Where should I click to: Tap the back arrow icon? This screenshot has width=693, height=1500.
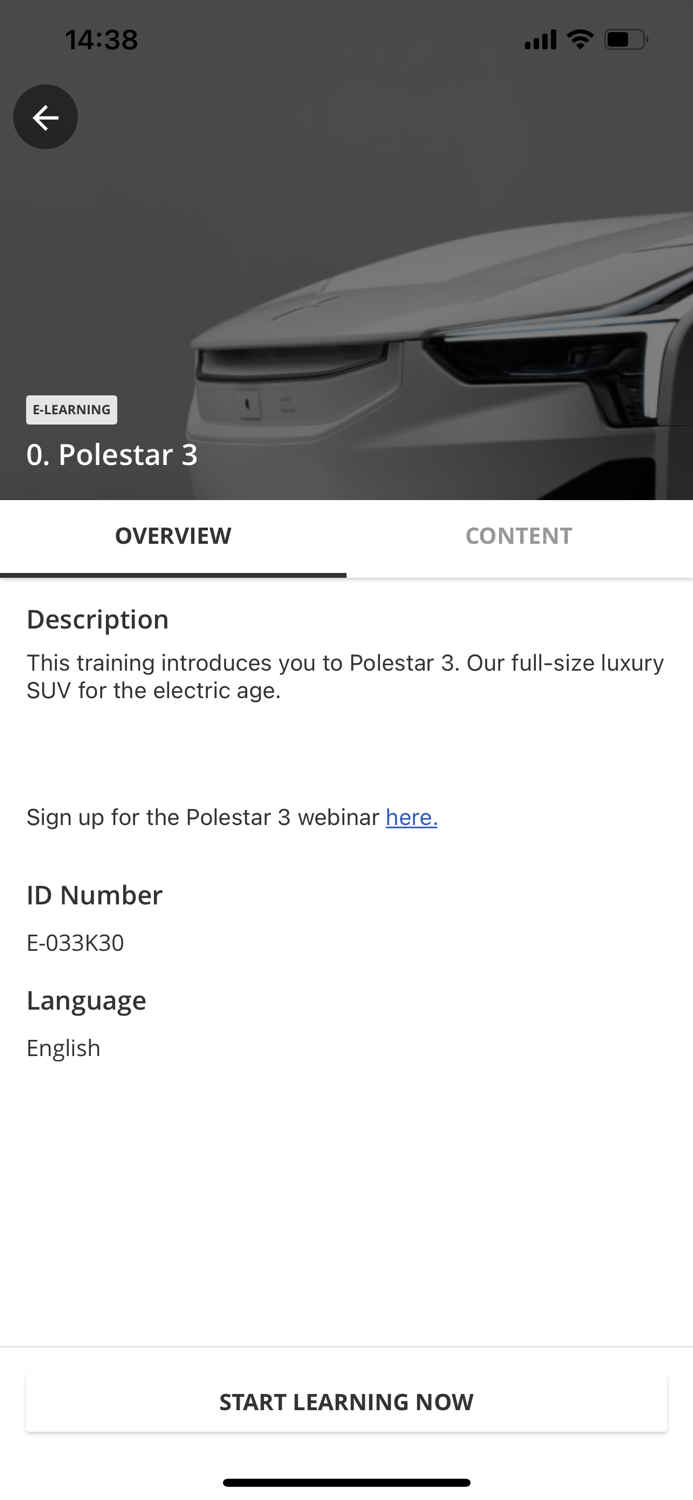click(x=45, y=117)
